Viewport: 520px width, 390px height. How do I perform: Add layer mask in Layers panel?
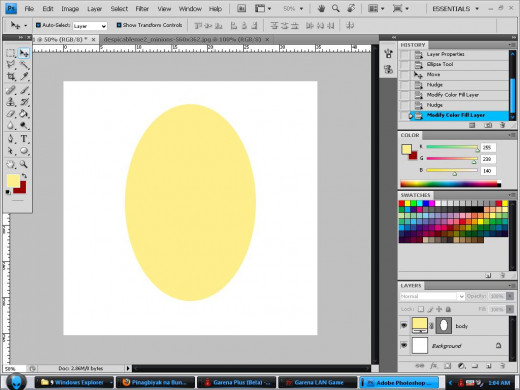[448, 366]
